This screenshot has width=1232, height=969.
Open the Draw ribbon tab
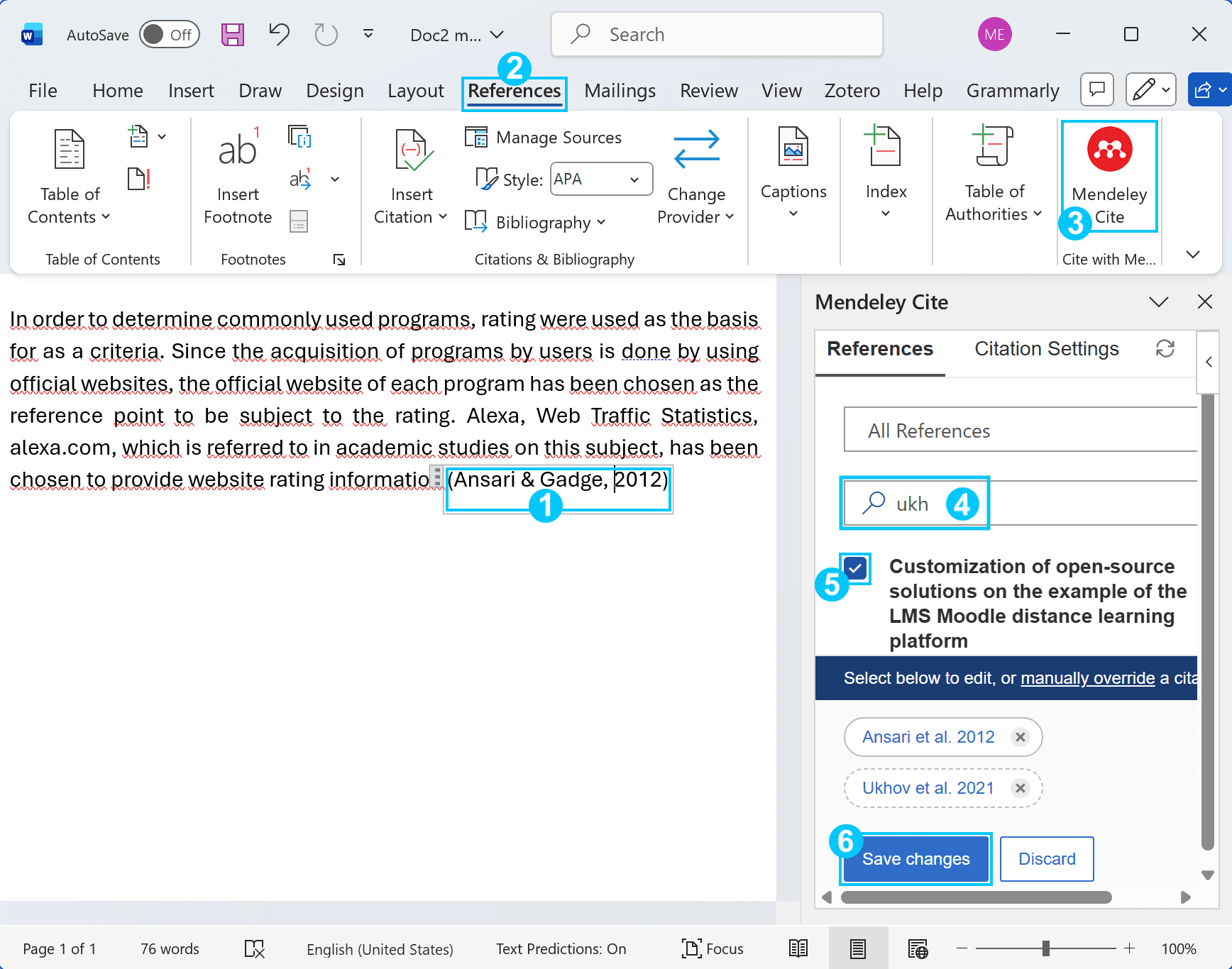click(260, 91)
